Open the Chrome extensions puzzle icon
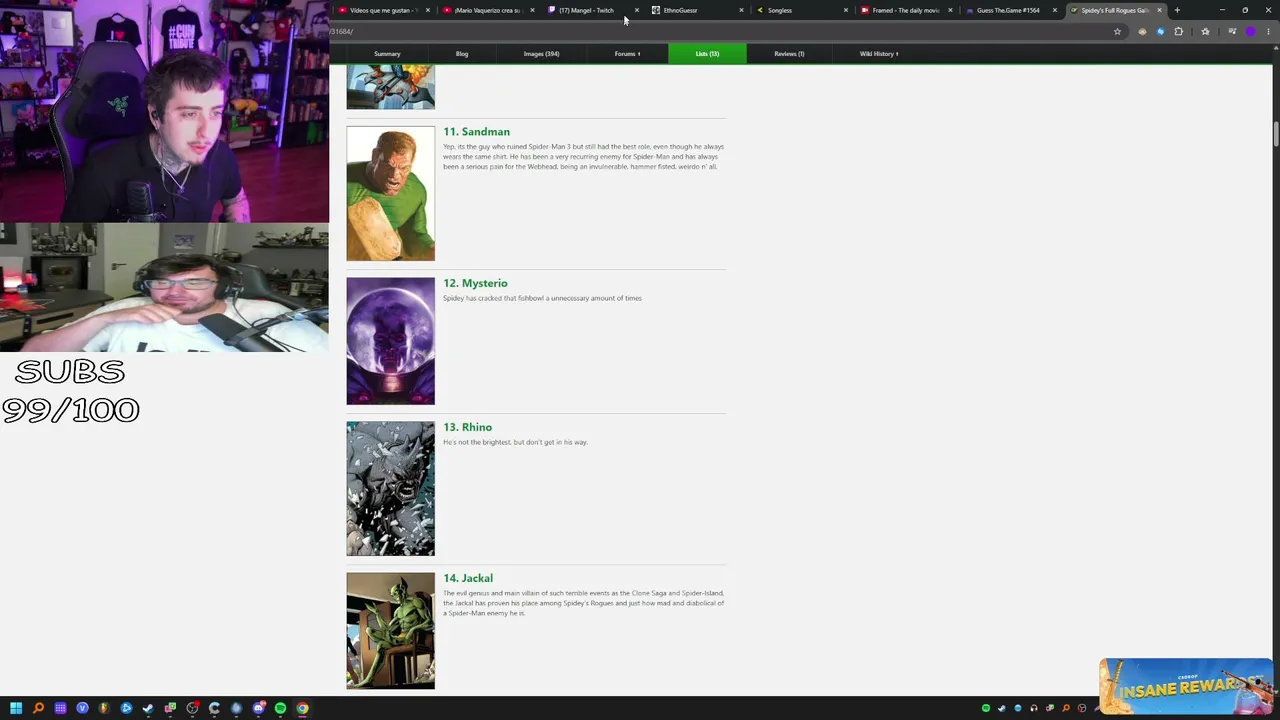Viewport: 1280px width, 720px height. click(1178, 31)
